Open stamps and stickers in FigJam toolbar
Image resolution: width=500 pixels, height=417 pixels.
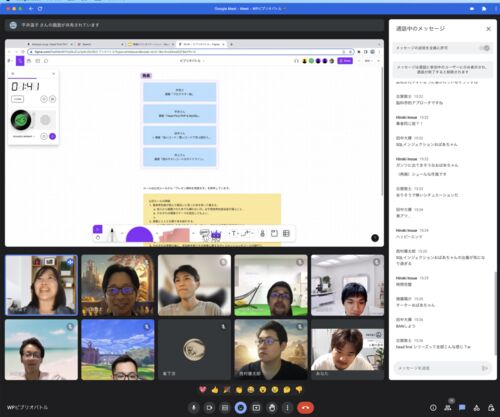click(x=210, y=235)
